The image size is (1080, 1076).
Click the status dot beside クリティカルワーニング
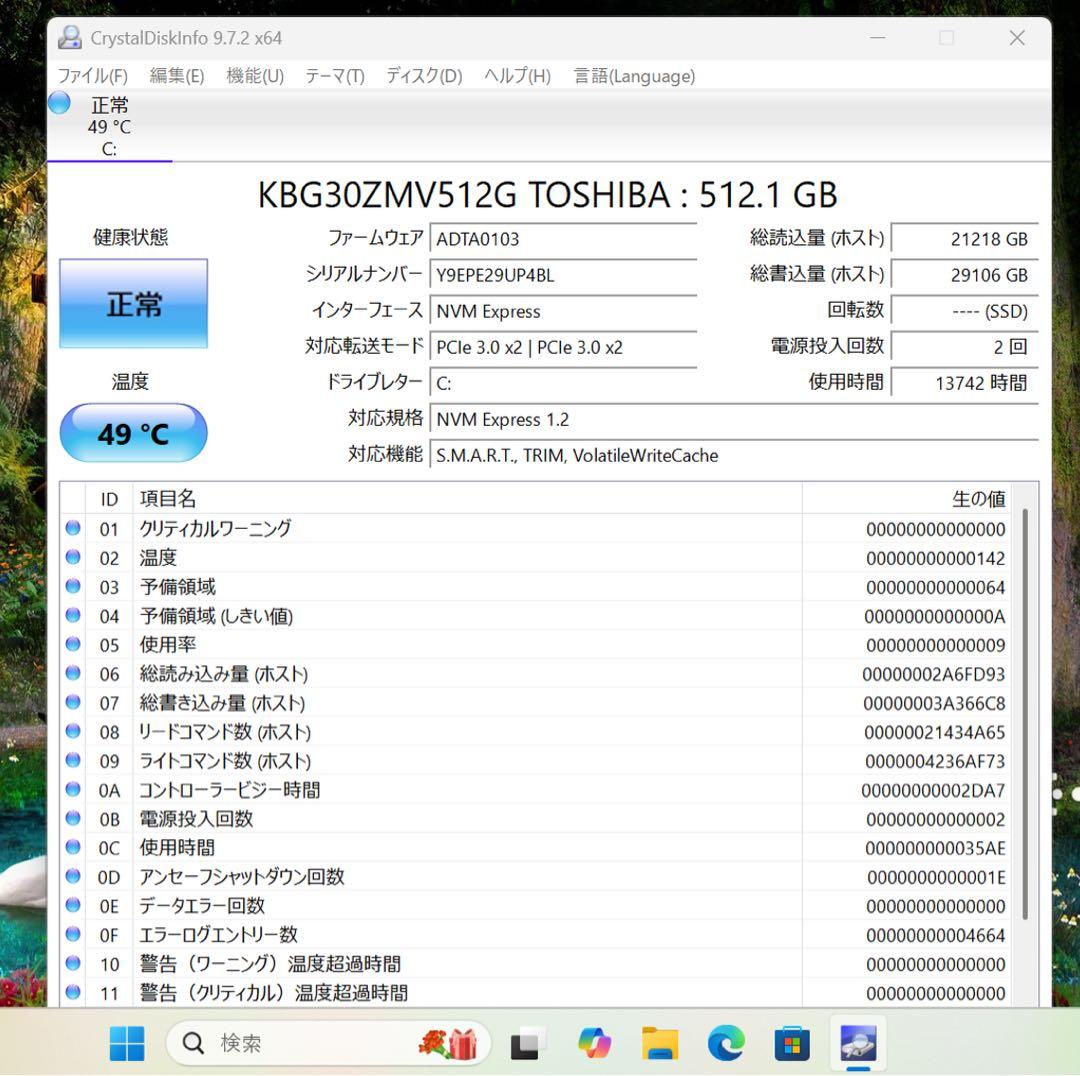pos(73,528)
